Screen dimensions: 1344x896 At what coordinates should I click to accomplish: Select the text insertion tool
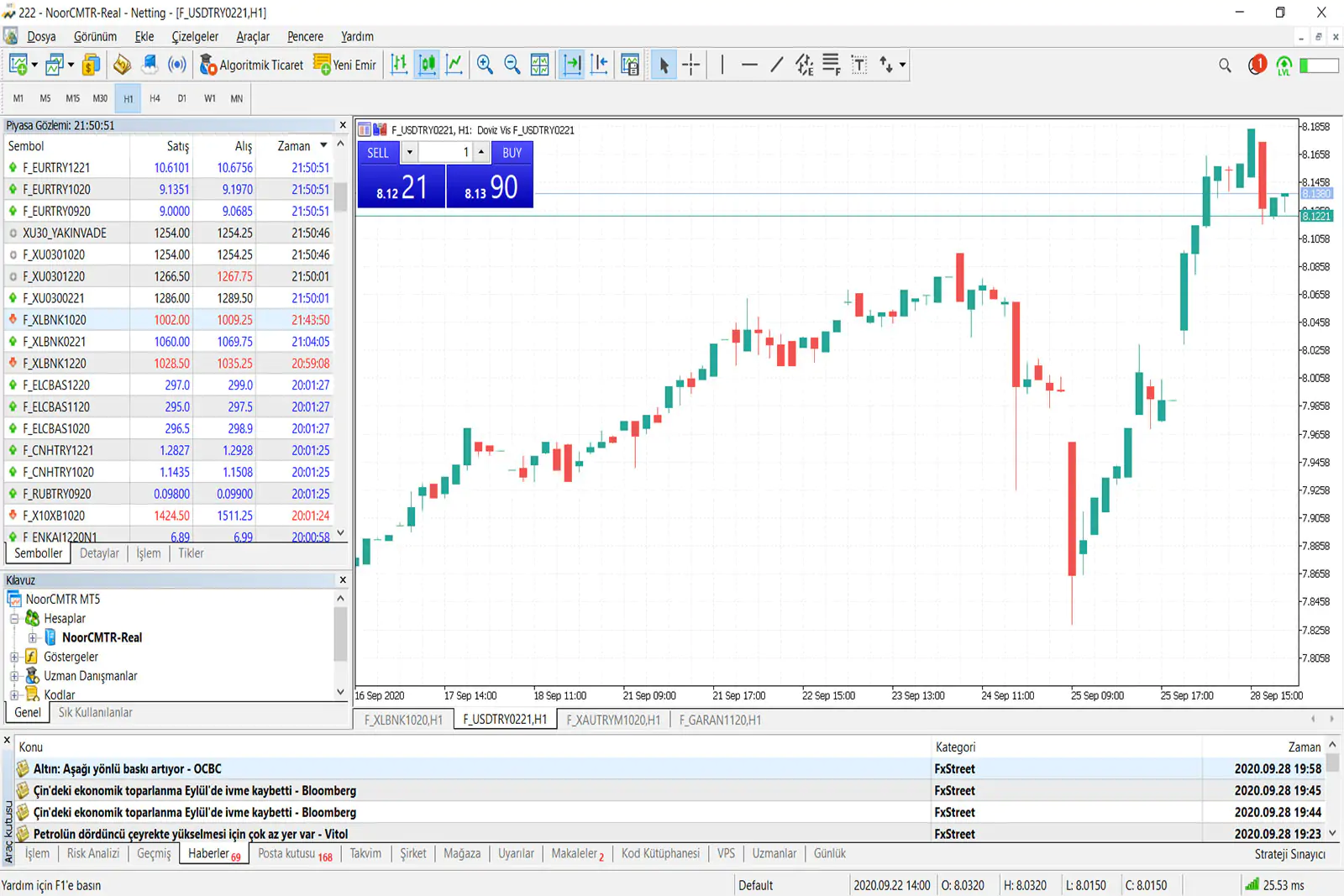859,65
